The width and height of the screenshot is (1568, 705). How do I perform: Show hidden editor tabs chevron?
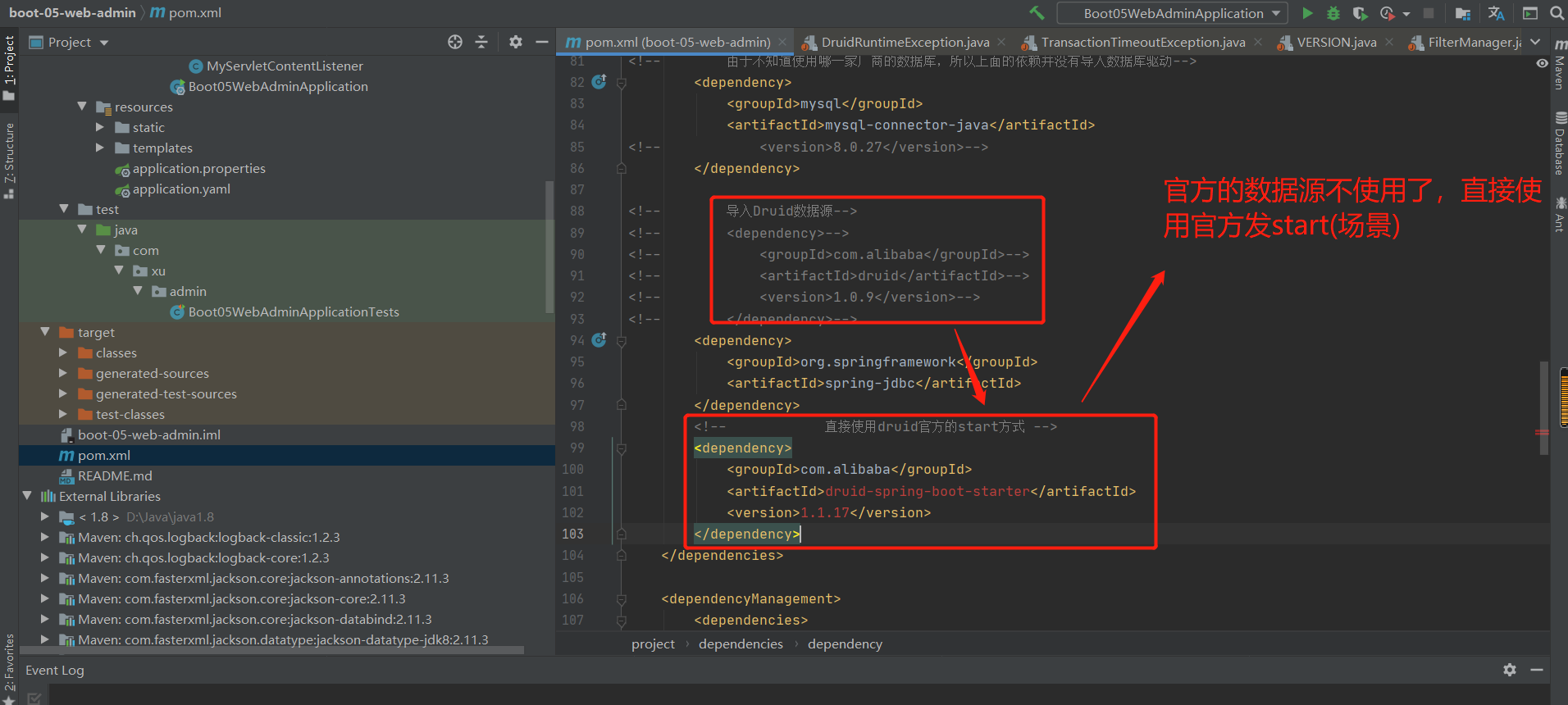(1535, 42)
